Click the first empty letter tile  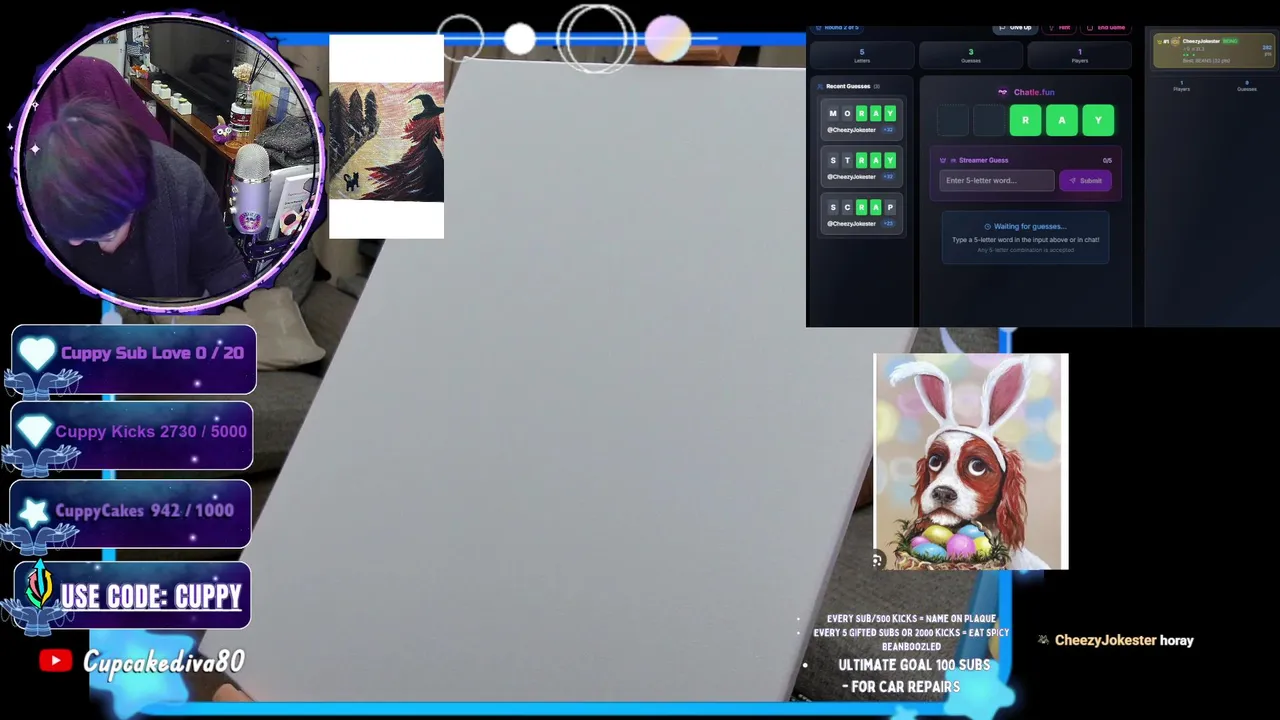pos(953,120)
